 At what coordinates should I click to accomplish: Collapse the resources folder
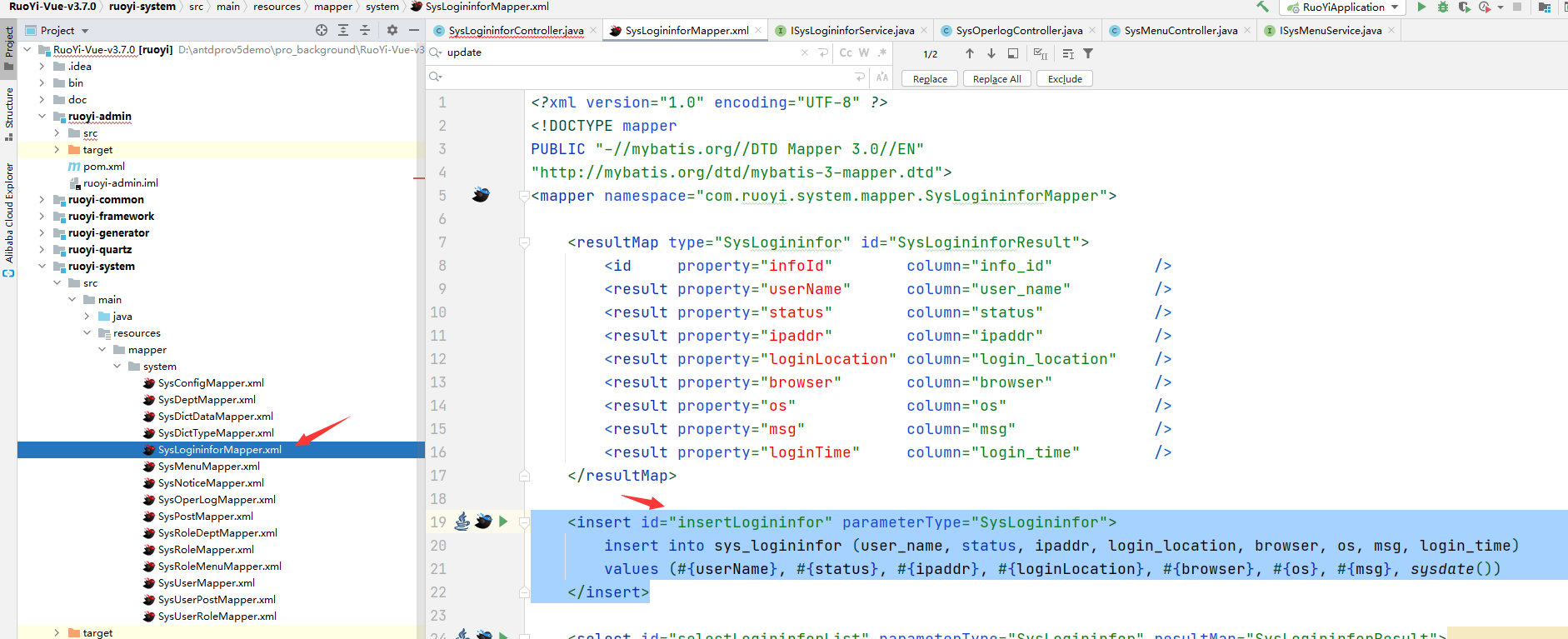click(87, 332)
